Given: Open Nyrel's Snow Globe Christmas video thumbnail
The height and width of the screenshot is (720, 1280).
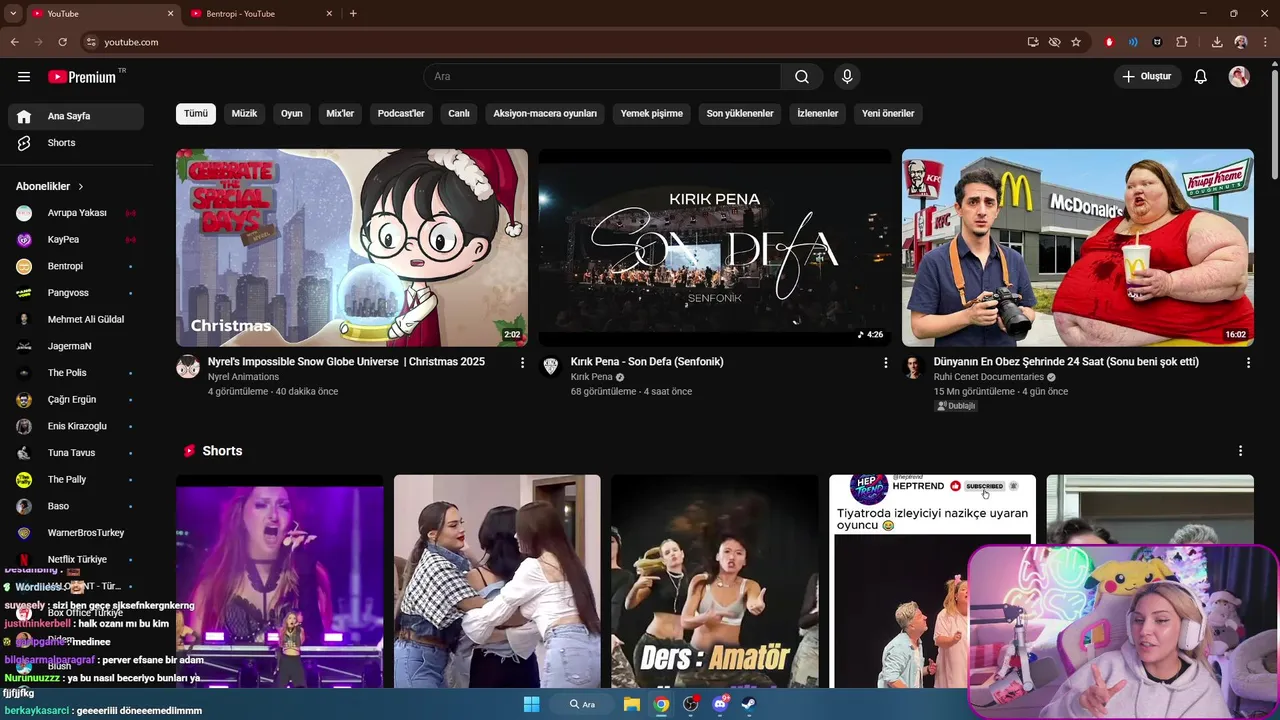Looking at the screenshot, I should pyautogui.click(x=352, y=248).
